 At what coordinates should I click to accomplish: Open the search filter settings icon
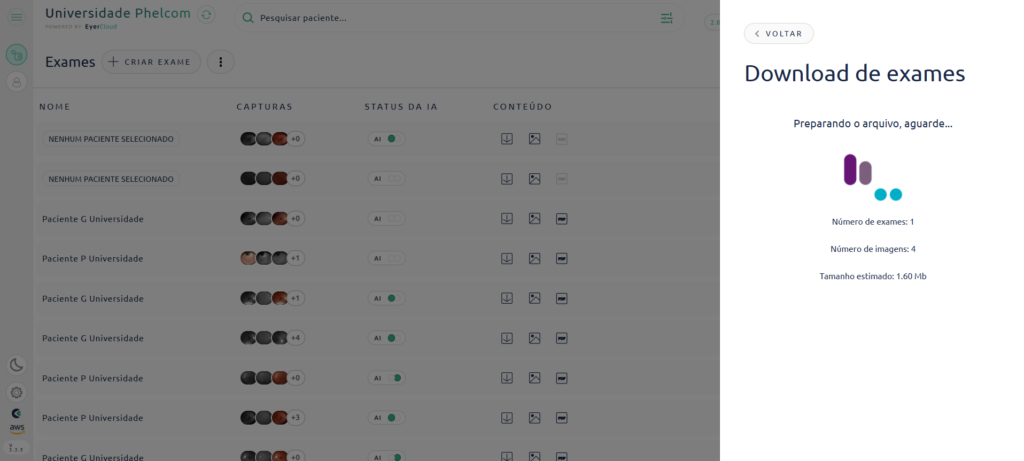pos(666,18)
